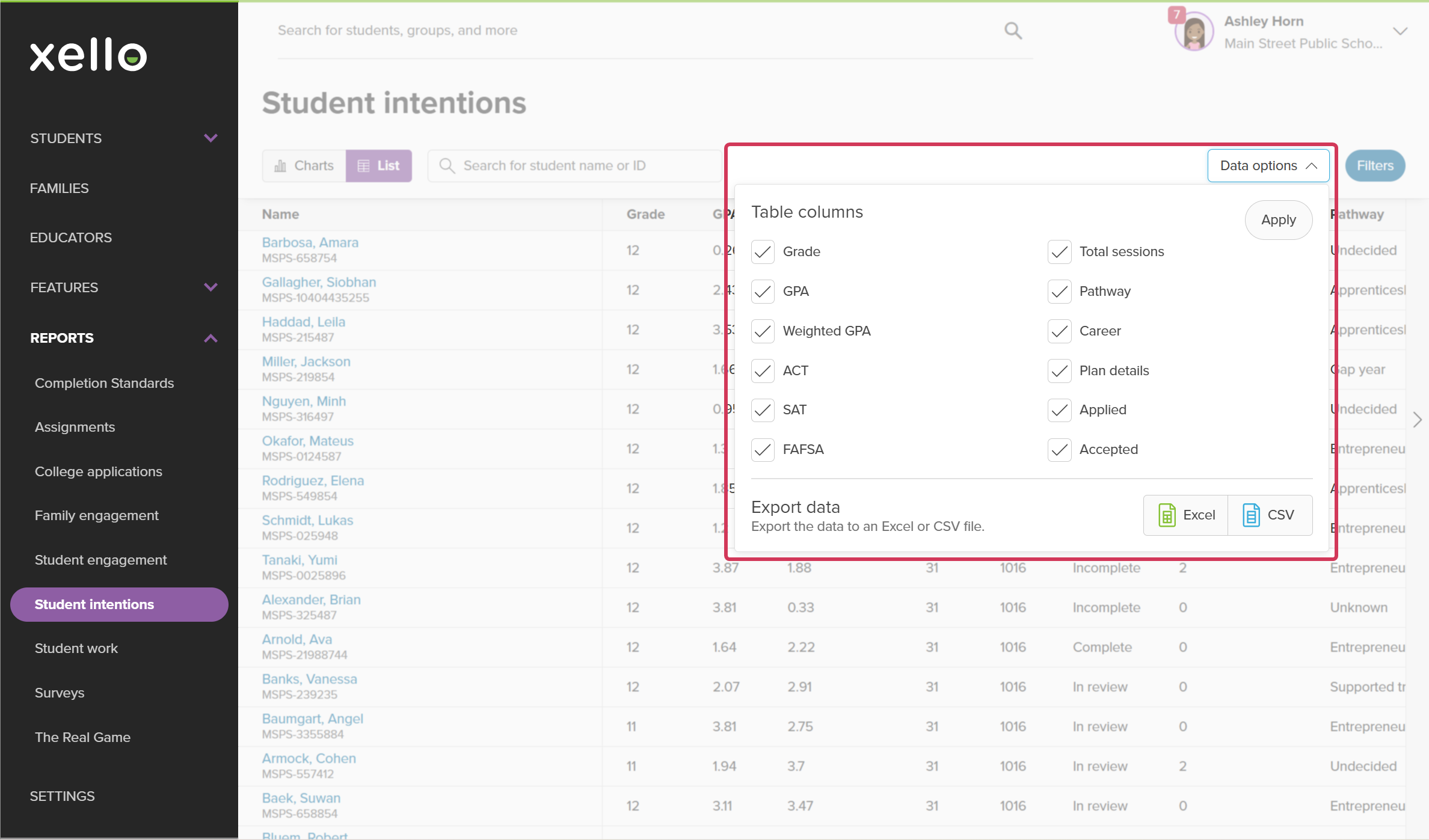
Task: Toggle the Plan details checkbox
Action: (x=1059, y=371)
